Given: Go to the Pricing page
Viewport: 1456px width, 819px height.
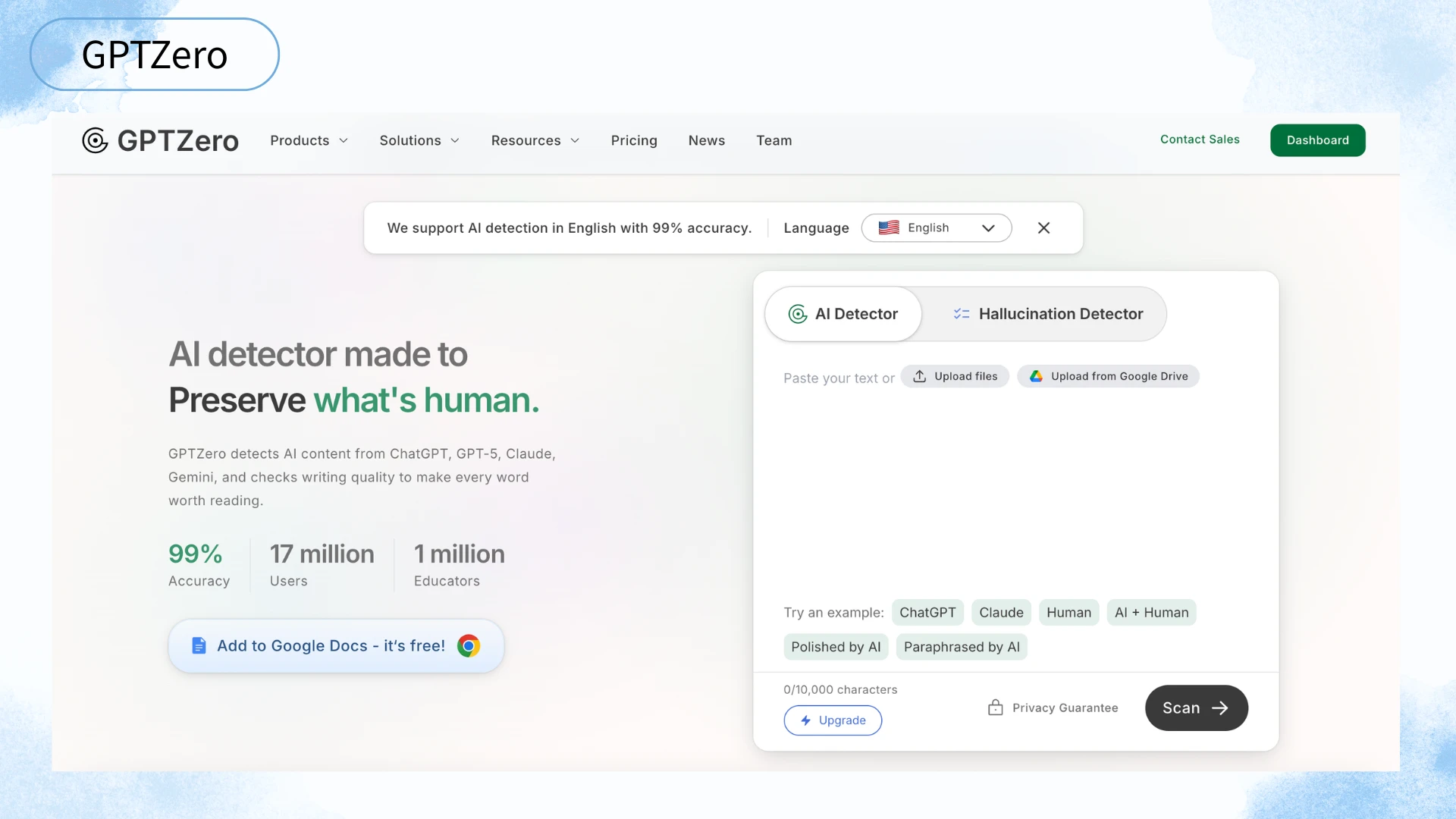Looking at the screenshot, I should coord(634,140).
